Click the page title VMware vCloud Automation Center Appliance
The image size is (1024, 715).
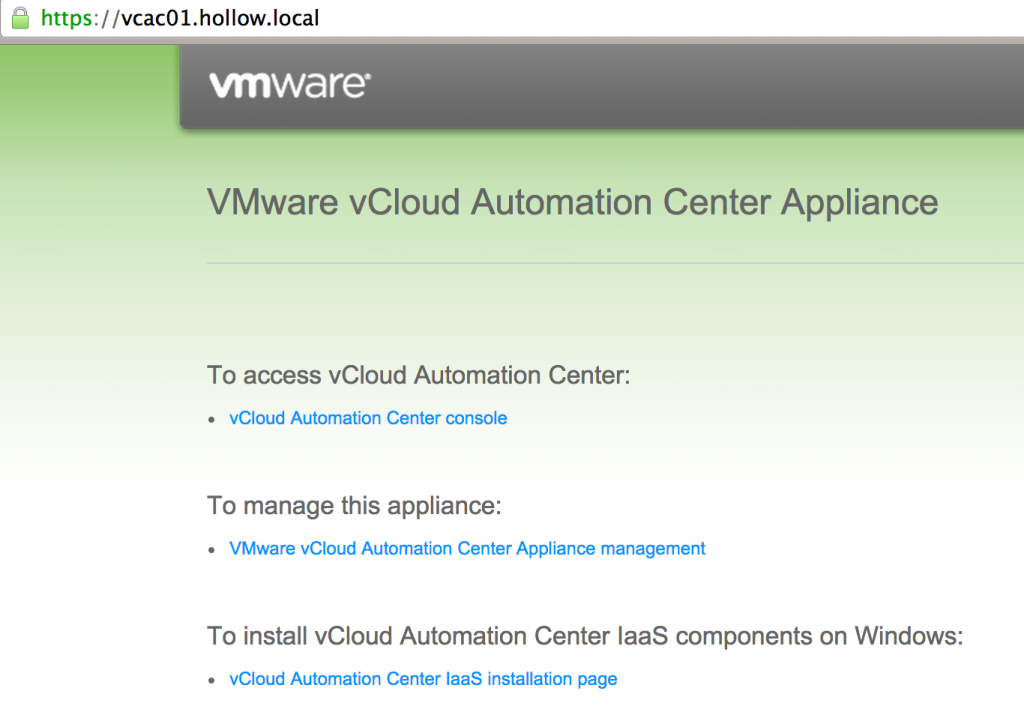click(571, 202)
